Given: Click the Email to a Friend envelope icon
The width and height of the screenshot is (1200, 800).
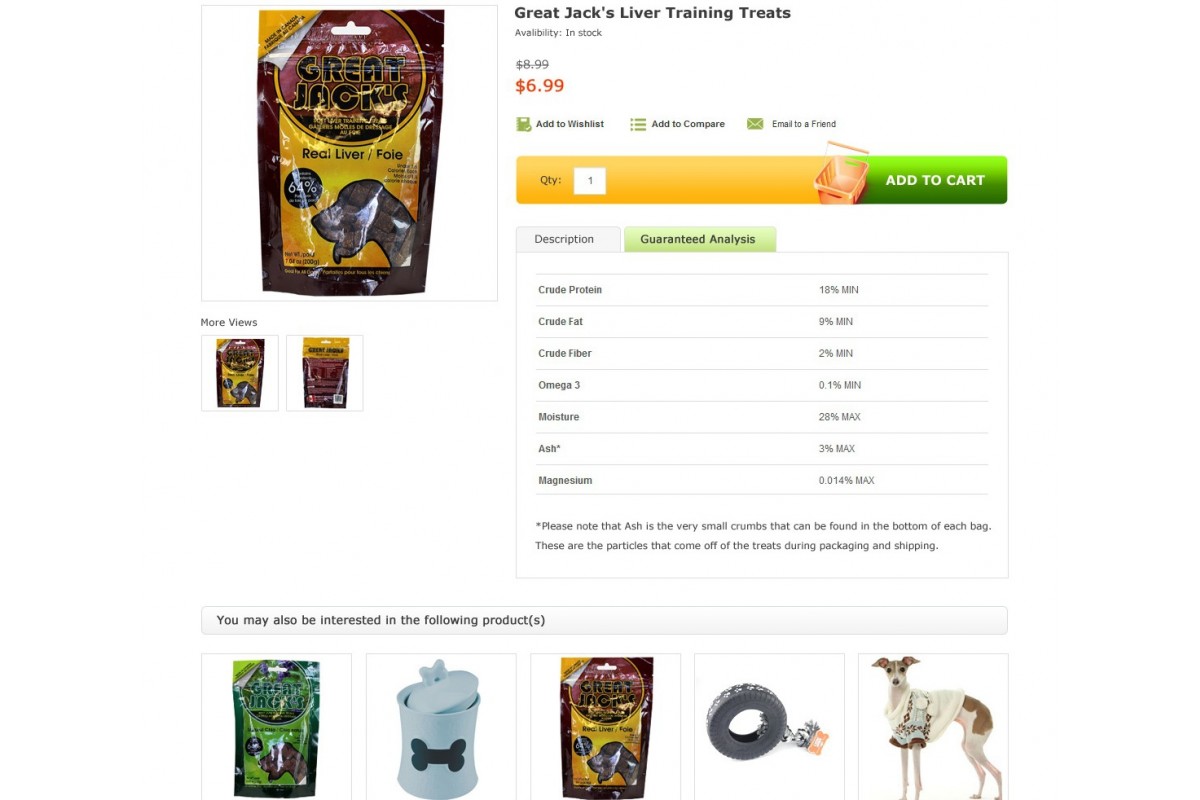Looking at the screenshot, I should (755, 124).
